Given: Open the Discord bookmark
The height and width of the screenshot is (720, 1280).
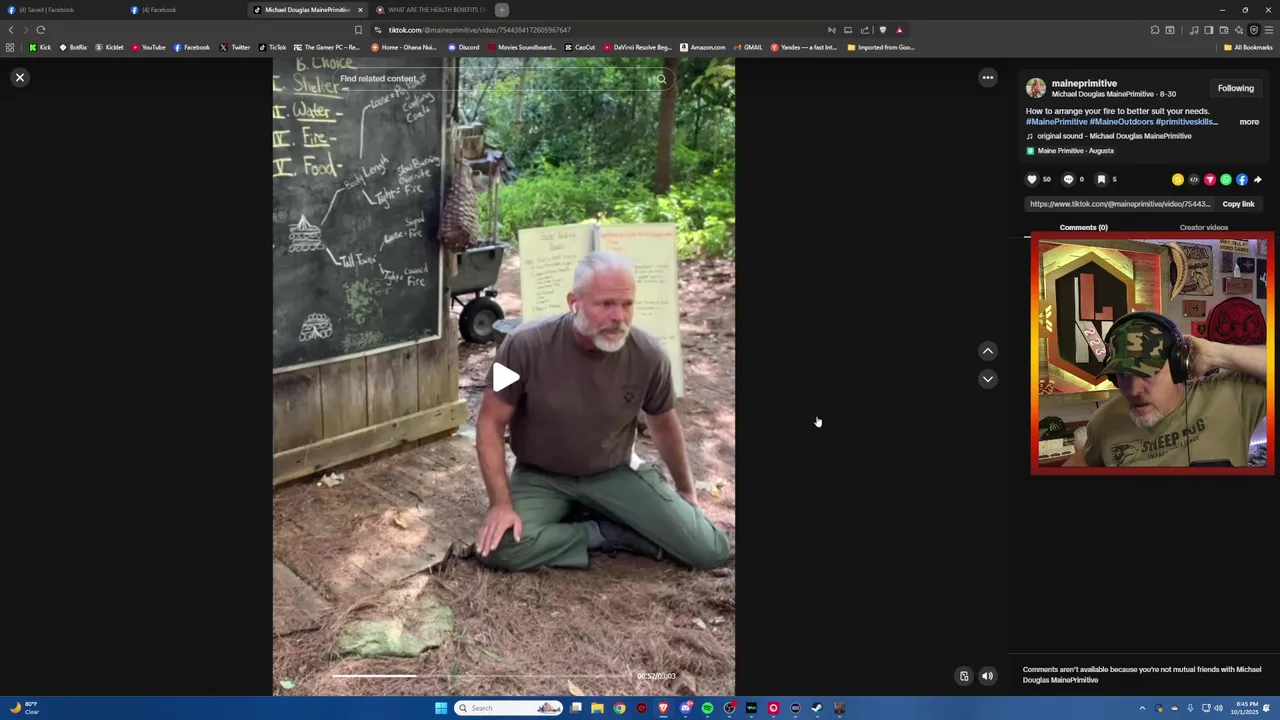Looking at the screenshot, I should pos(464,47).
